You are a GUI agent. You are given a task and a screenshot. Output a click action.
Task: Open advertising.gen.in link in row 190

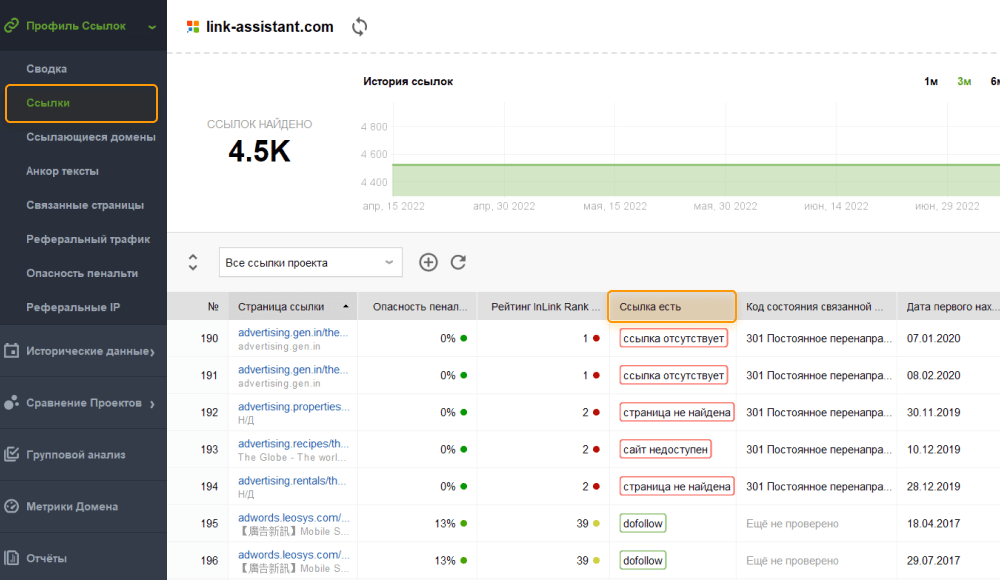tap(293, 332)
